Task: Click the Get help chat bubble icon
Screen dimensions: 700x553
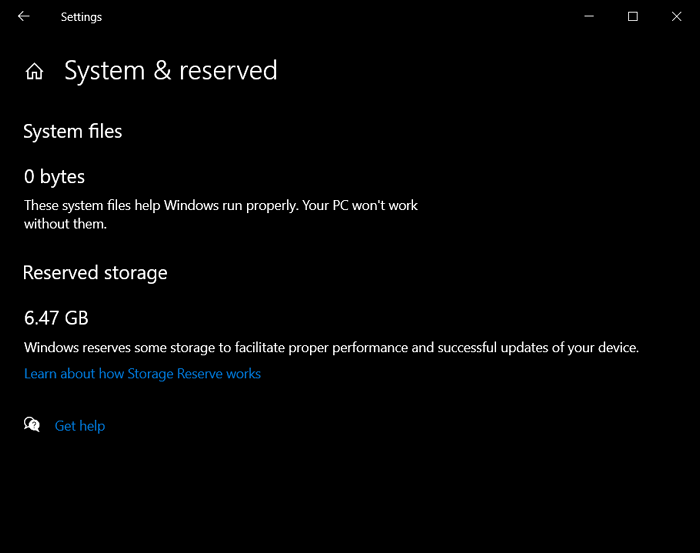Action: point(32,425)
